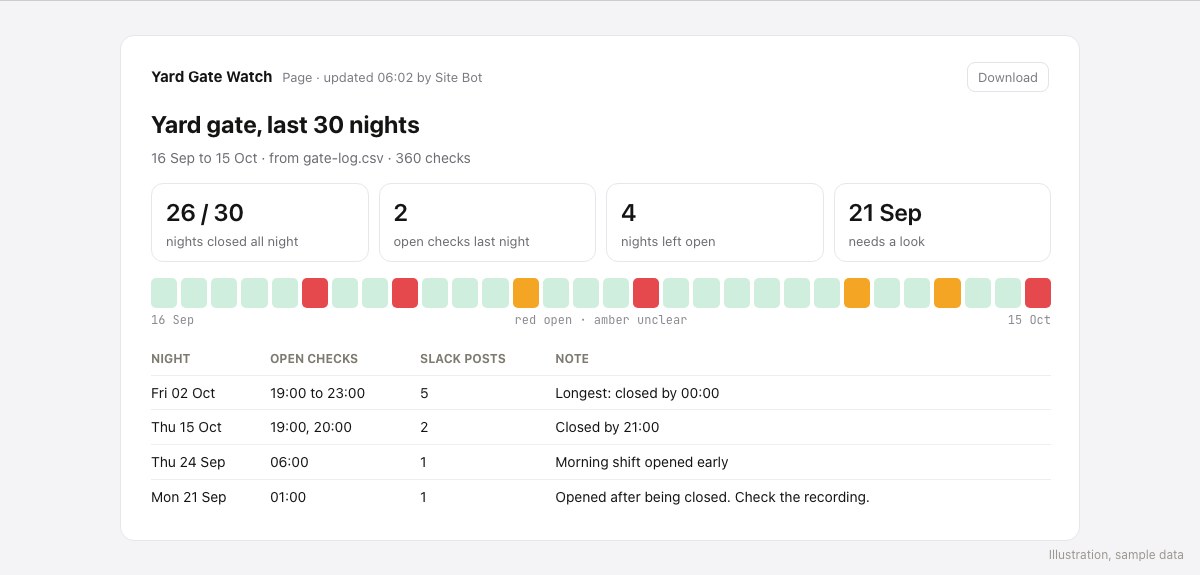
Task: Click the SLACK POSTS column header
Action: (463, 358)
